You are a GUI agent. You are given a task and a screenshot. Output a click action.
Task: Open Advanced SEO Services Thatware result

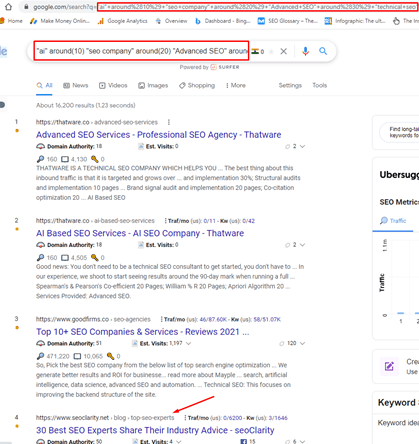(158, 135)
